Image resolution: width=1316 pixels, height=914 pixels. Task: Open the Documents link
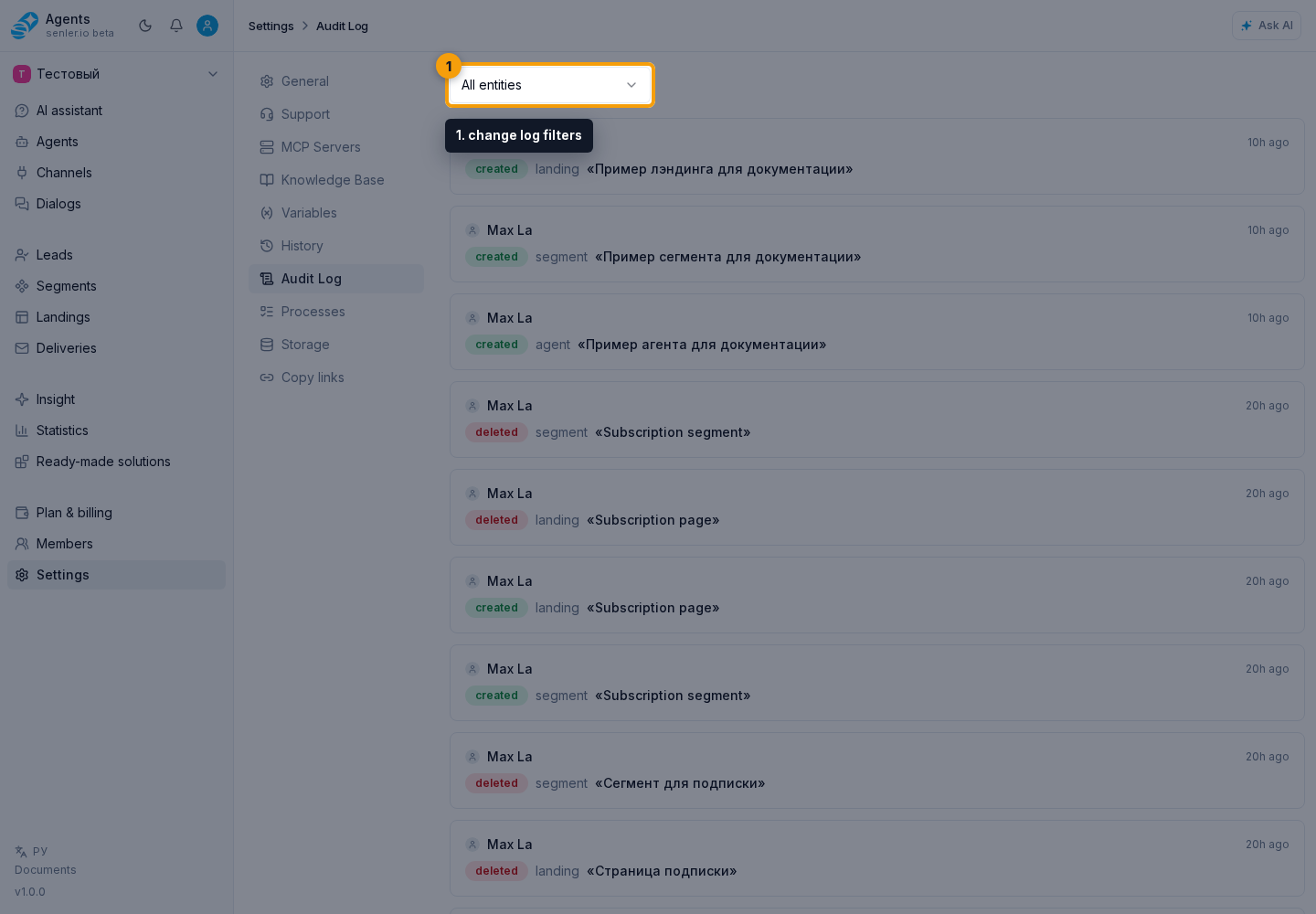[46, 870]
